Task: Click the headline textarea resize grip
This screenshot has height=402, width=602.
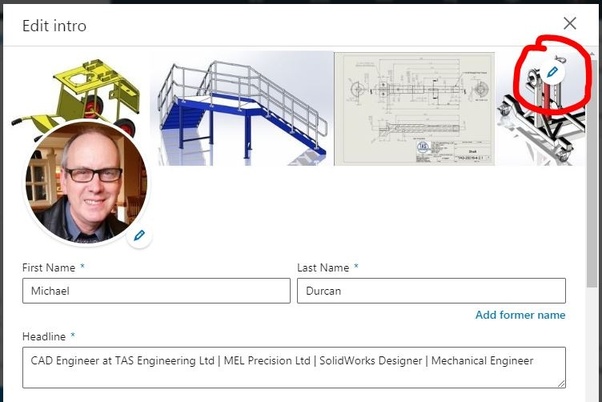Action: point(561,383)
